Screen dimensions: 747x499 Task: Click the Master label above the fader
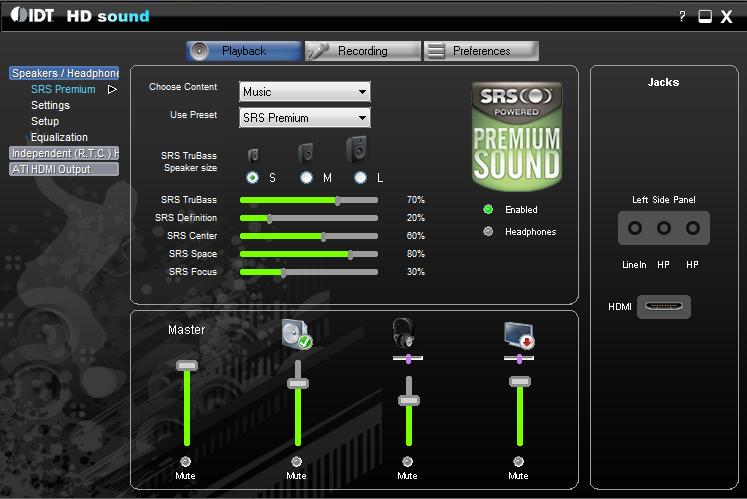click(187, 330)
